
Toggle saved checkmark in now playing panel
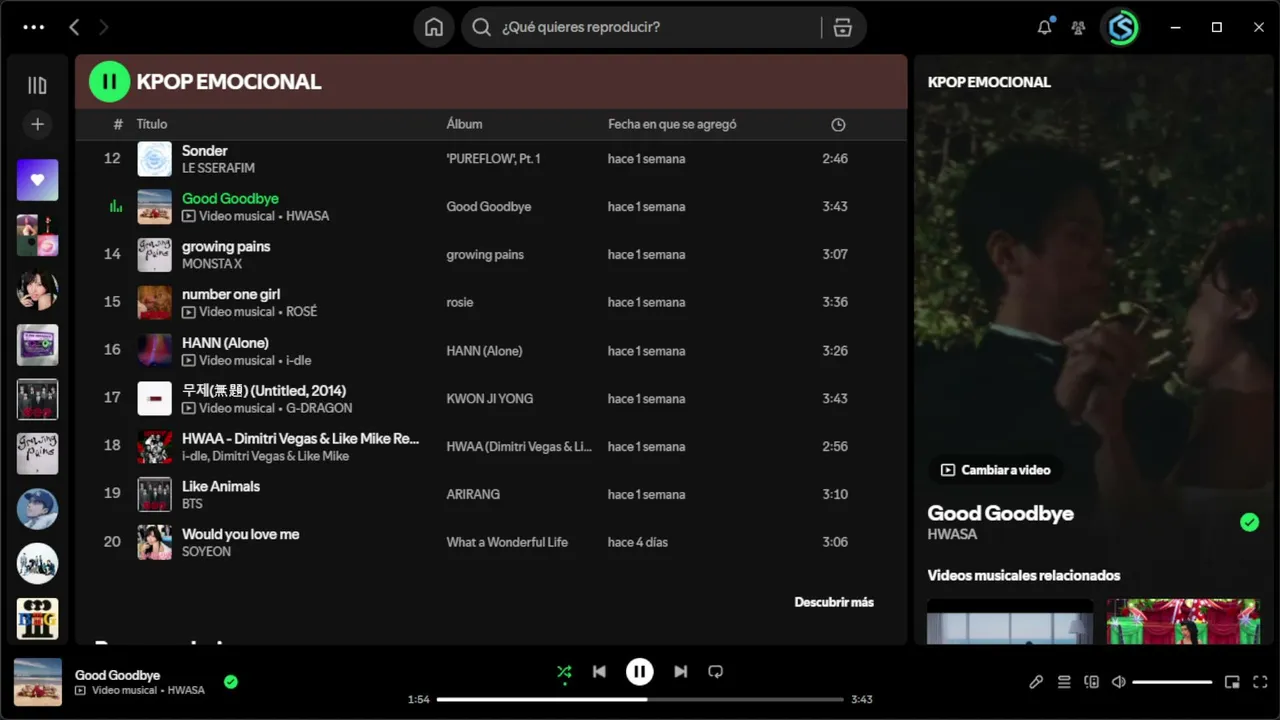pyautogui.click(x=1249, y=522)
